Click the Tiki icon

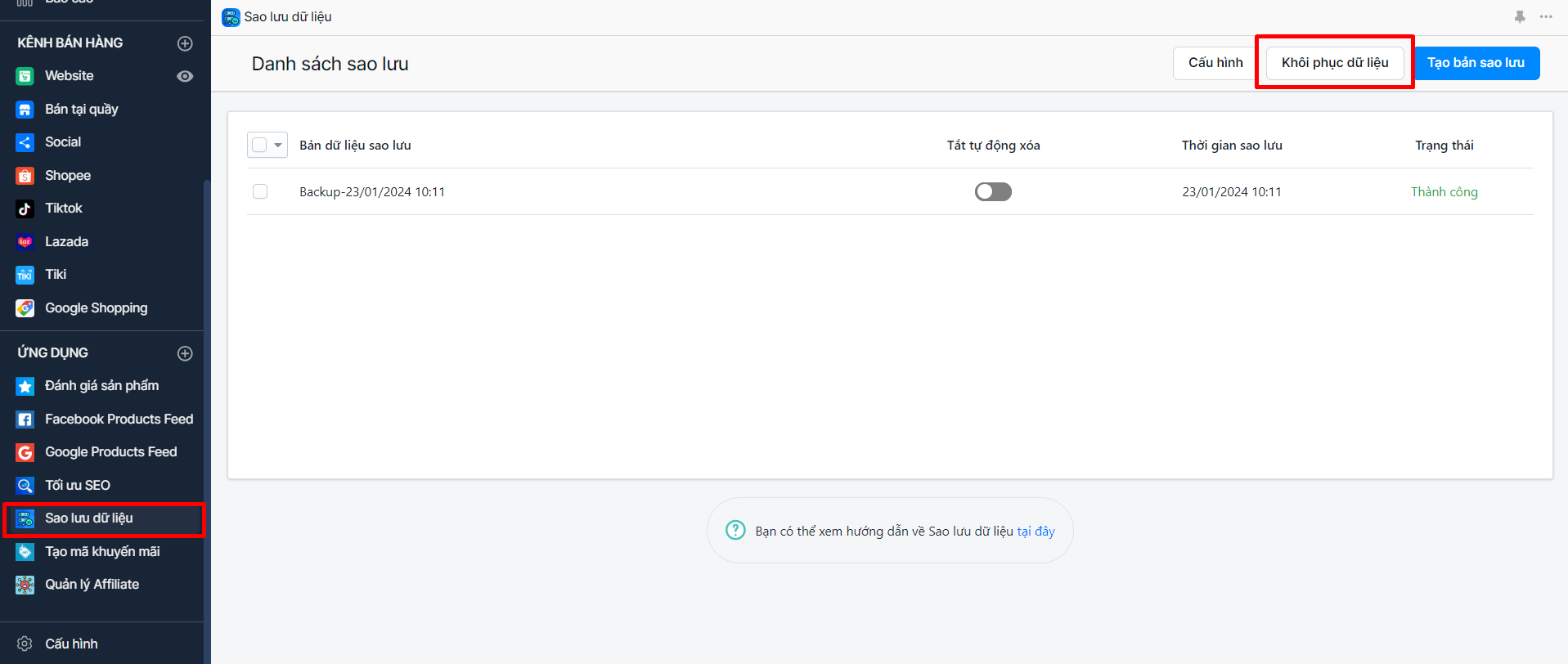point(25,275)
